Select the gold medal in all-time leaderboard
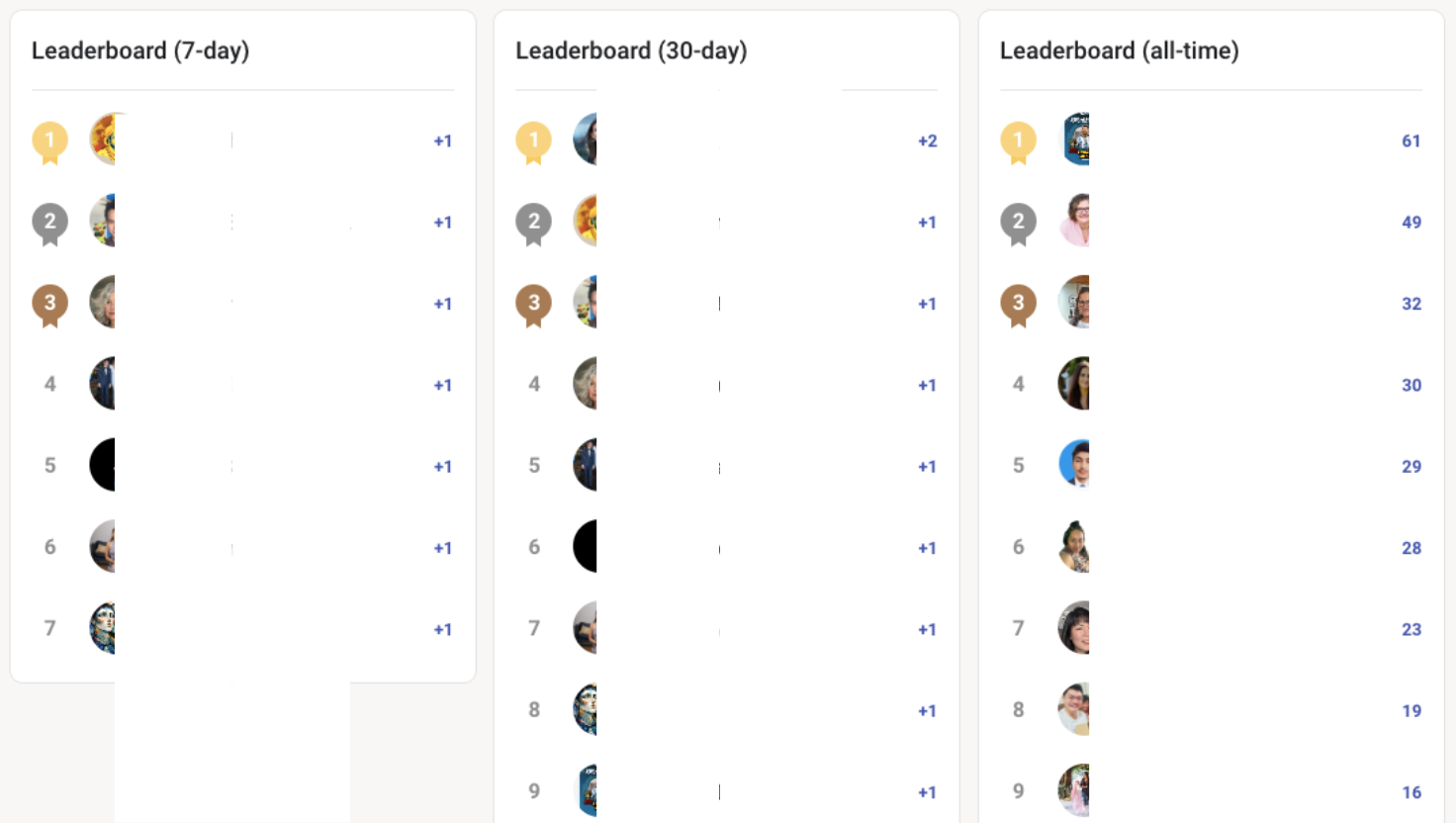The height and width of the screenshot is (823, 1456). [1018, 141]
